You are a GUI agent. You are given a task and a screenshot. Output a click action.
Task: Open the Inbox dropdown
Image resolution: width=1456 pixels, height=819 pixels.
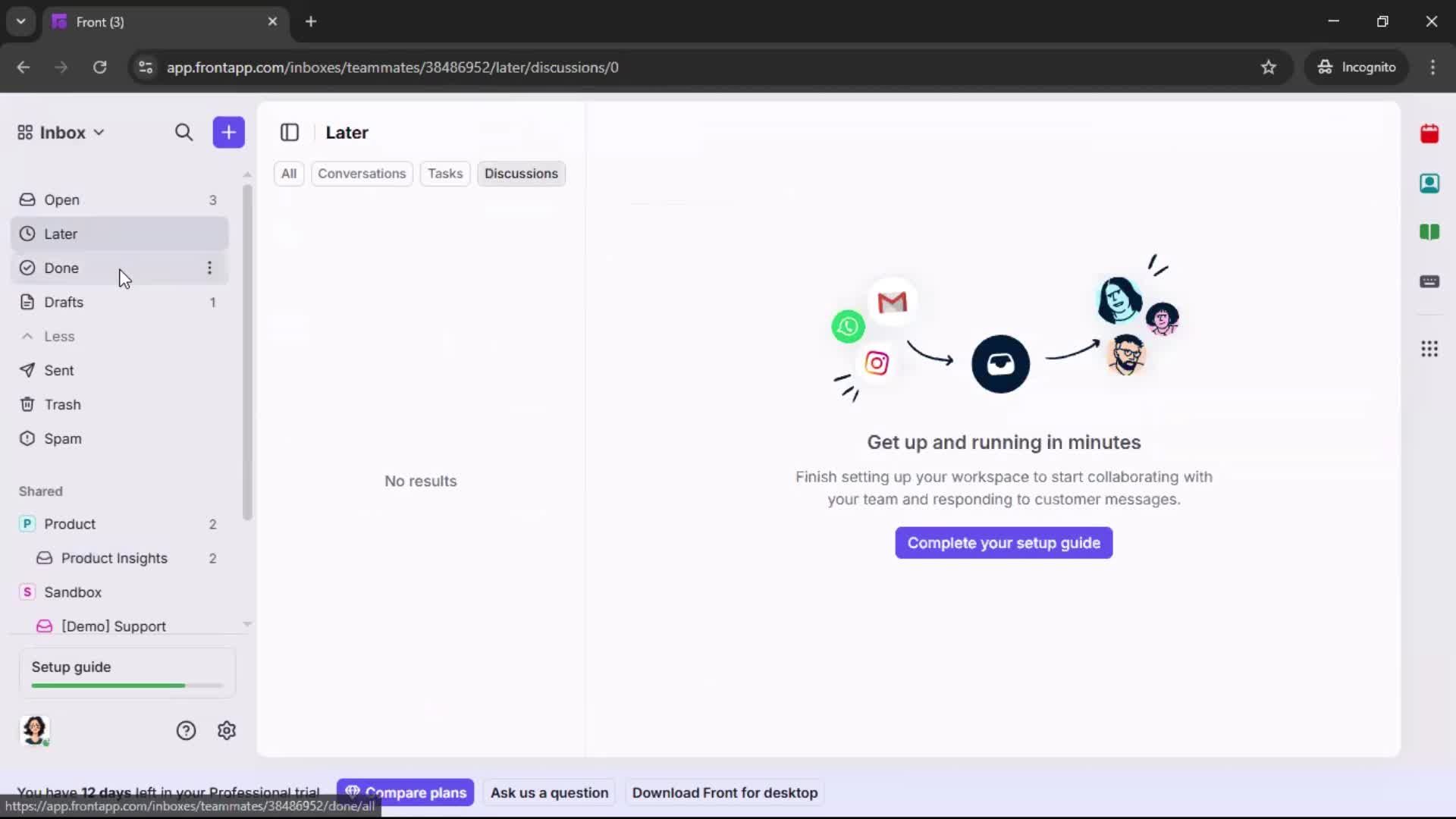(x=99, y=132)
